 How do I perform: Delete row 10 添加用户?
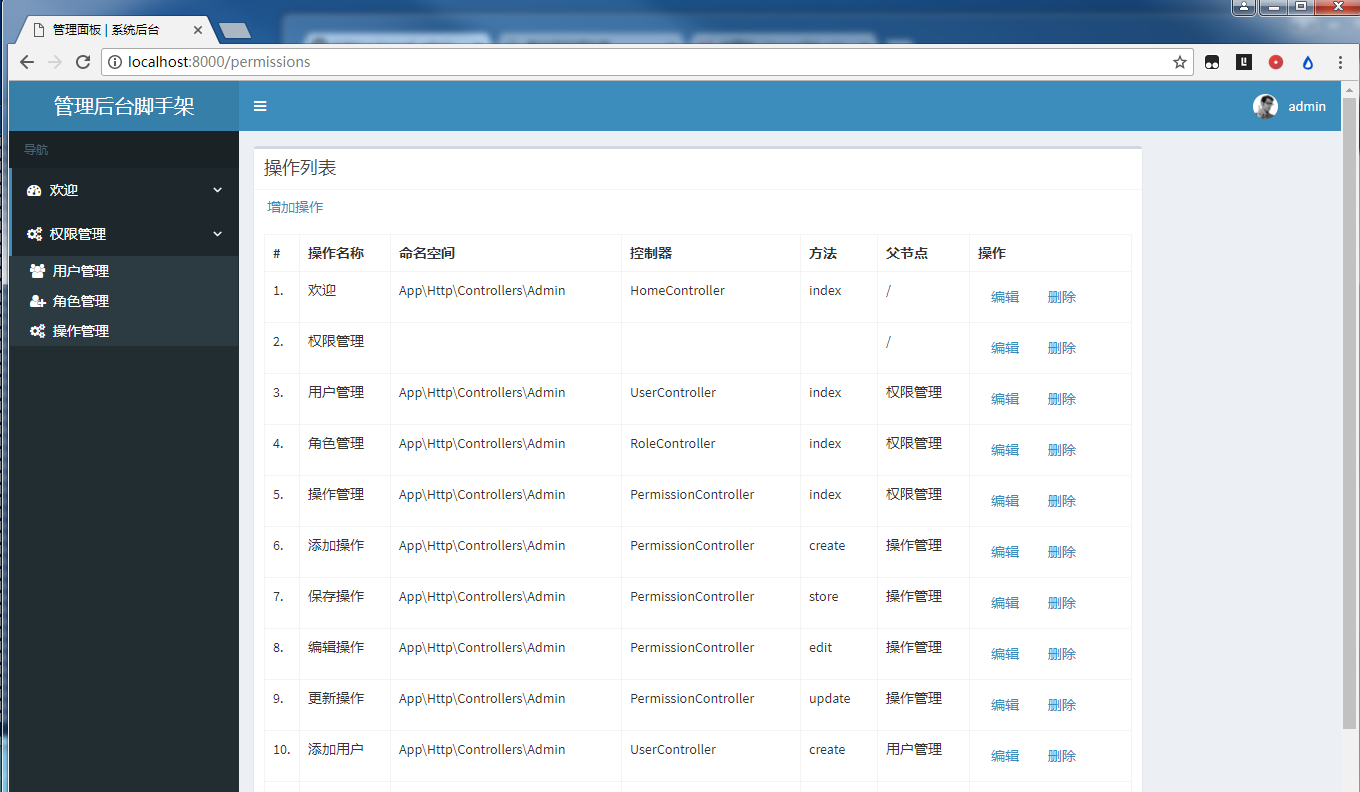pos(1062,756)
